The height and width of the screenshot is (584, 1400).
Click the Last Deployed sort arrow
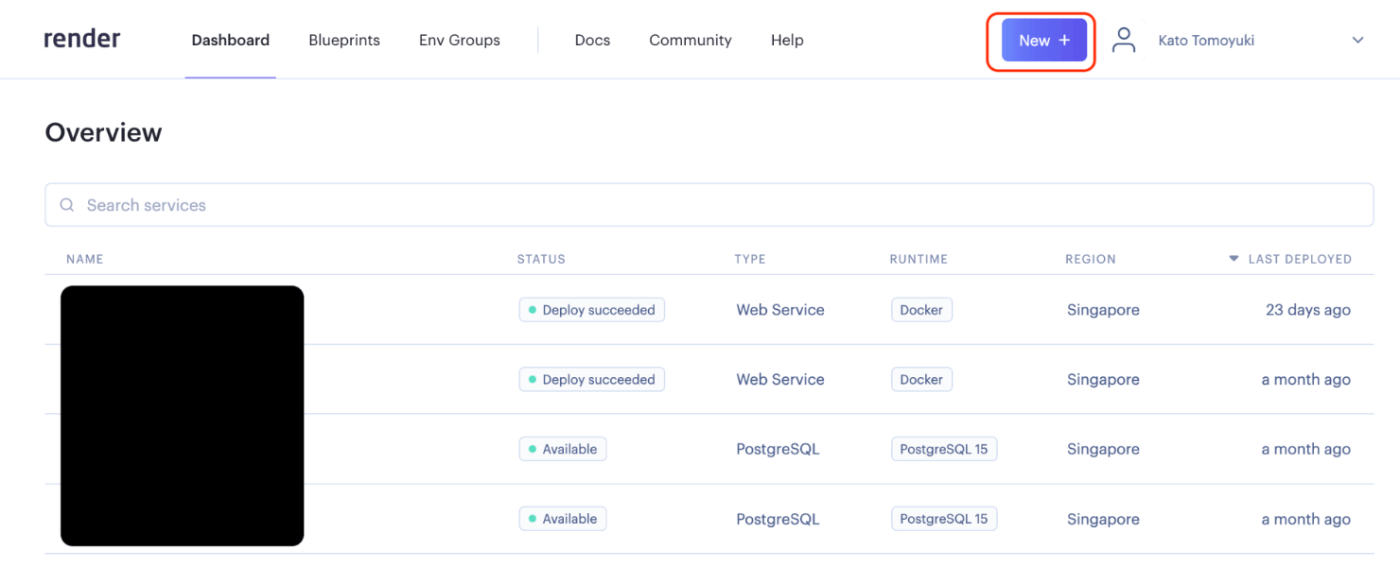click(x=1234, y=259)
